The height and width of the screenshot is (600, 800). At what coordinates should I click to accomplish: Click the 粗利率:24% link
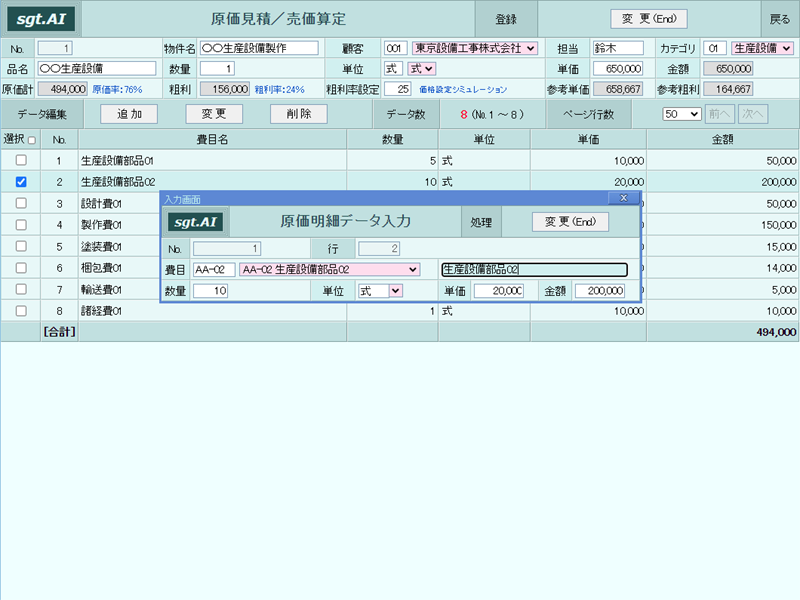280,89
